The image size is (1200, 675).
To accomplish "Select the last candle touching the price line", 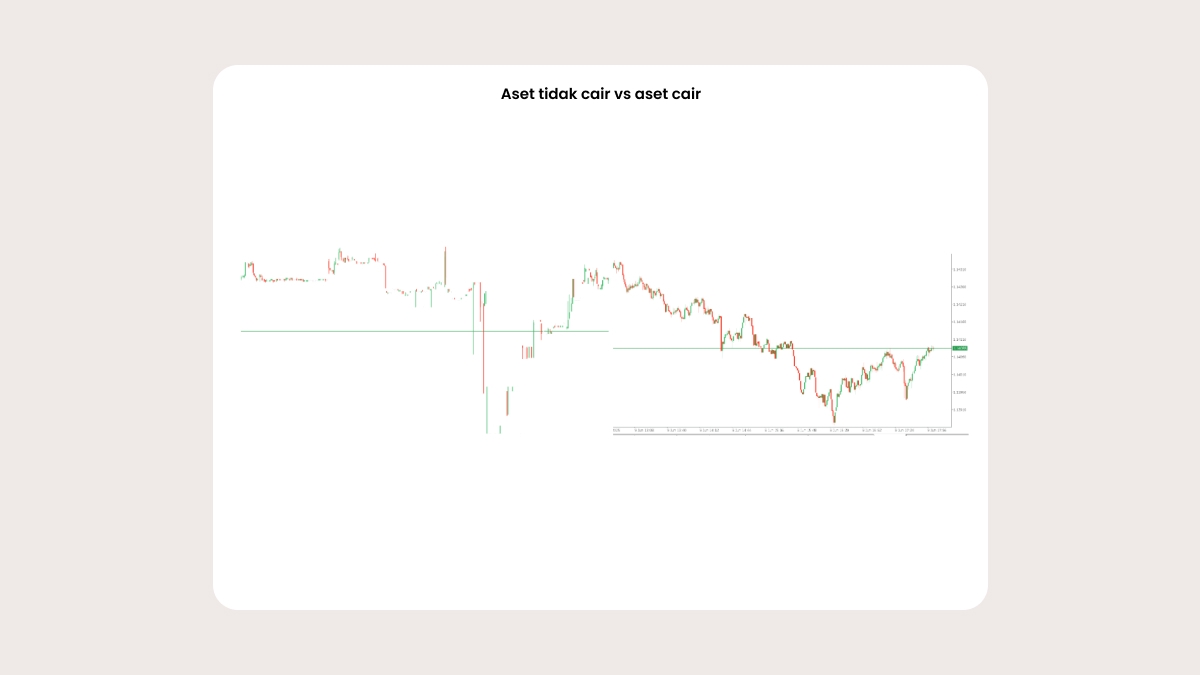I will click(932, 349).
